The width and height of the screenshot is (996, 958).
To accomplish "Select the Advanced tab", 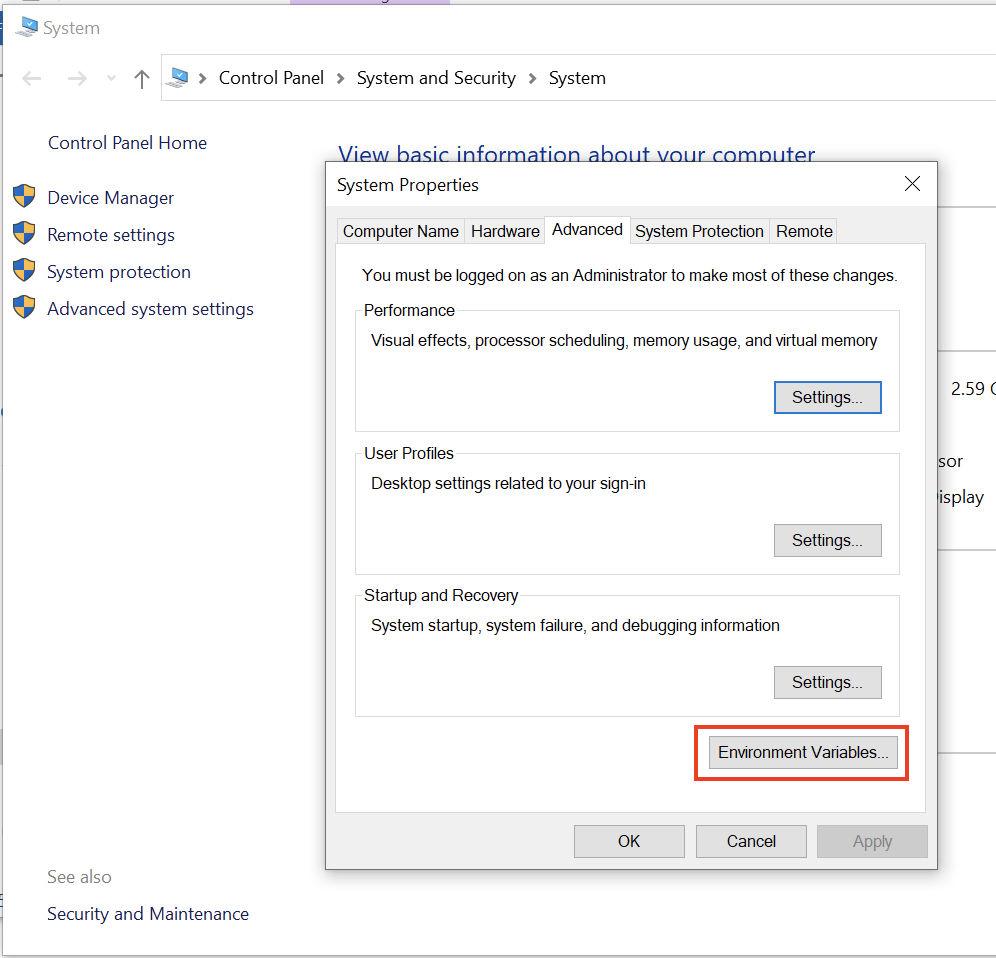I will [587, 230].
